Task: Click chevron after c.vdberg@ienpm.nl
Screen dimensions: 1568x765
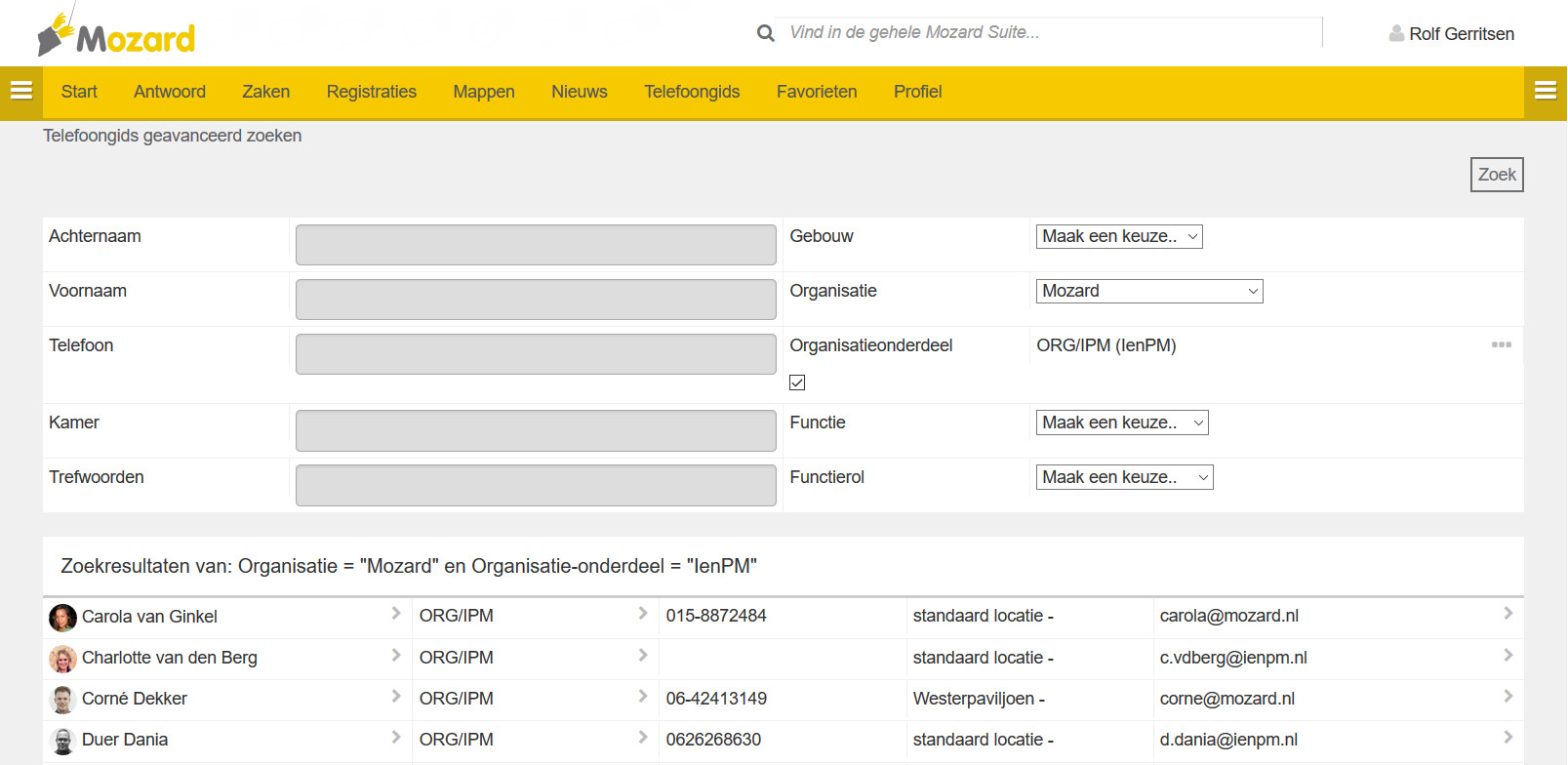Action: [1508, 655]
